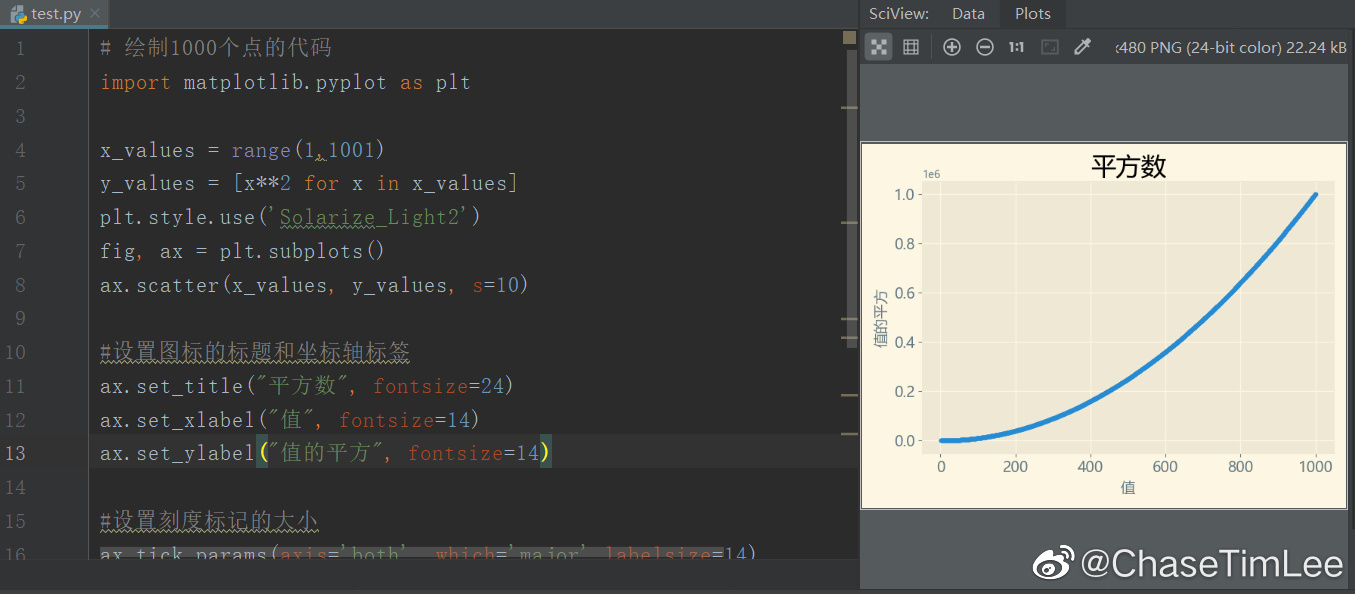Switch to the Data tab in SciView
Viewport: 1355px width, 594px height.
[968, 14]
